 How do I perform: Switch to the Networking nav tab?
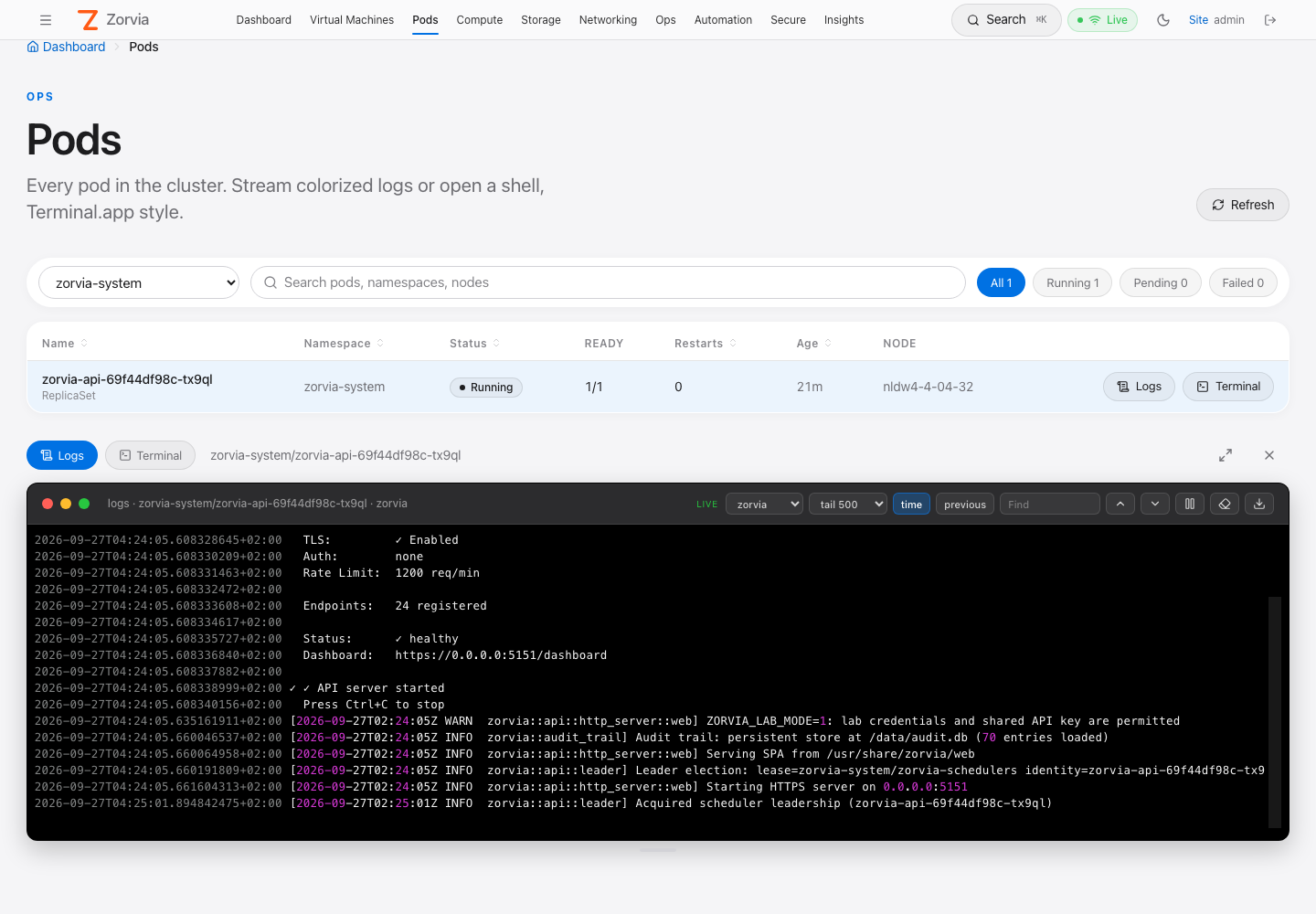point(608,20)
